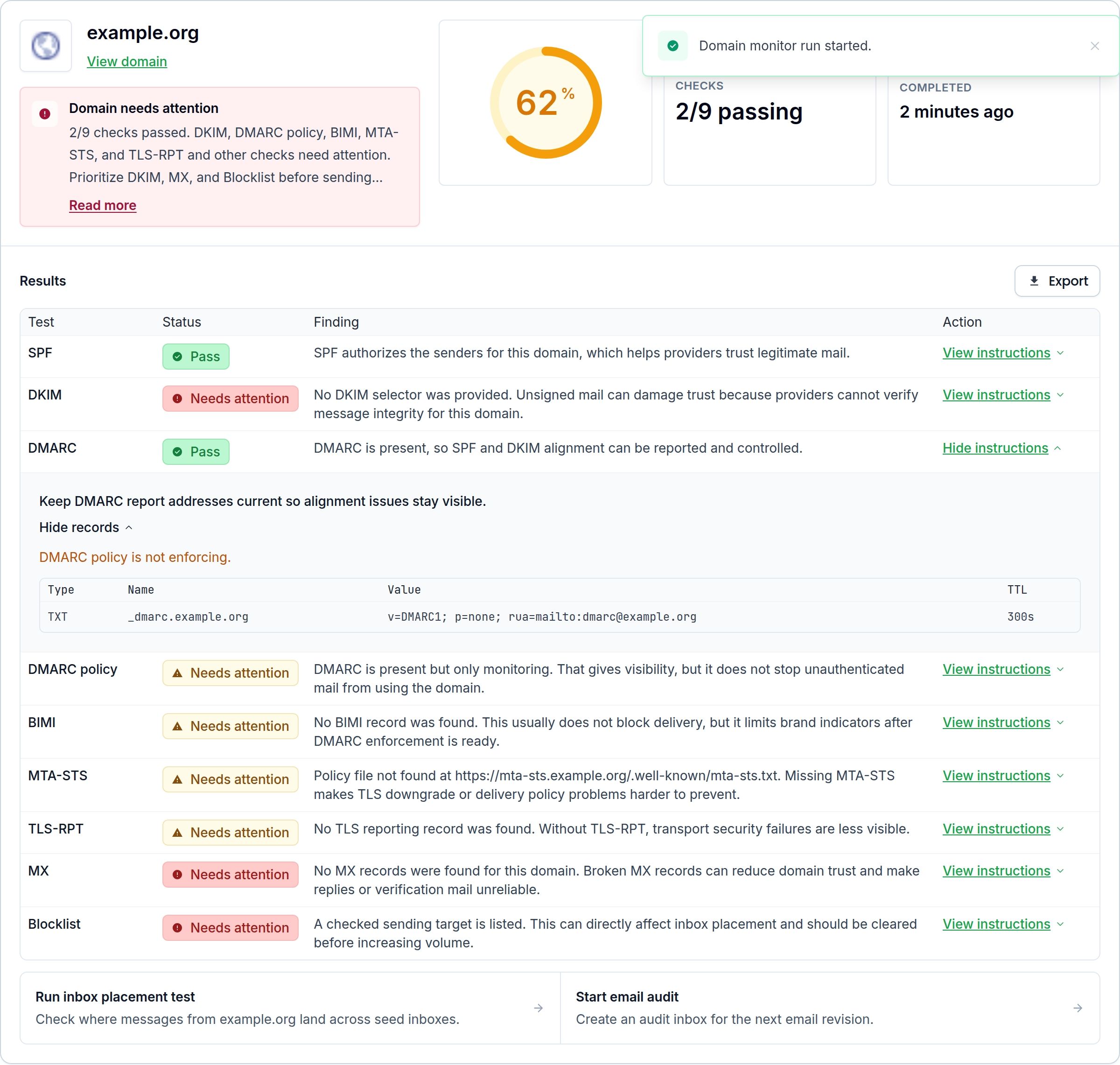Image resolution: width=1120 pixels, height=1065 pixels.
Task: Click the SPF Pass check icon
Action: (177, 357)
